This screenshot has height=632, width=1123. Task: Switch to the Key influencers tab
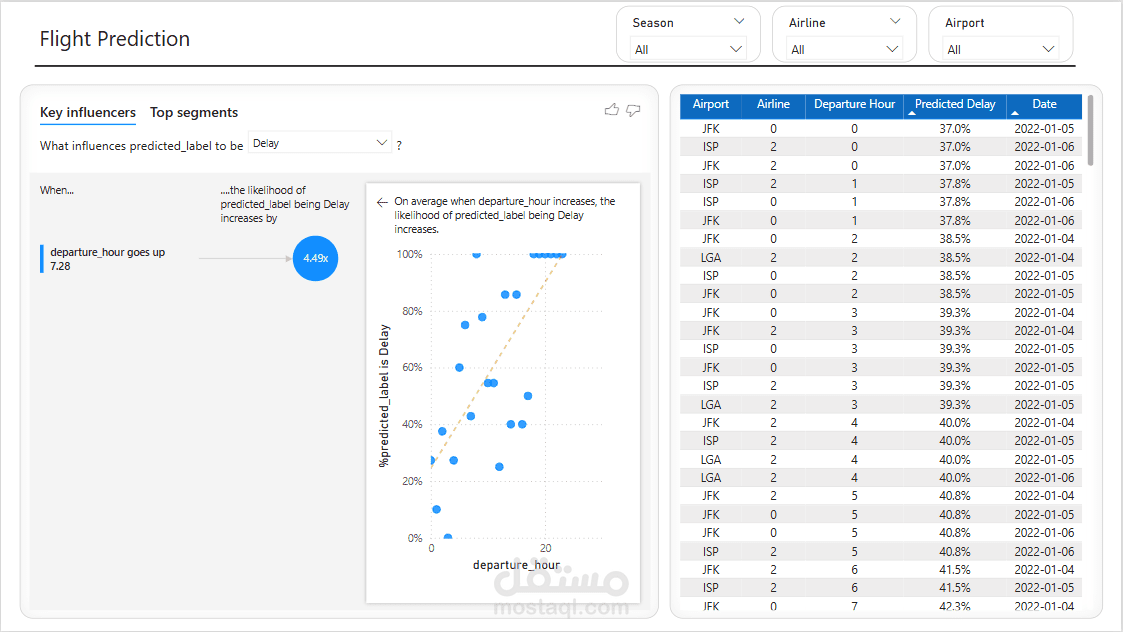coord(88,113)
